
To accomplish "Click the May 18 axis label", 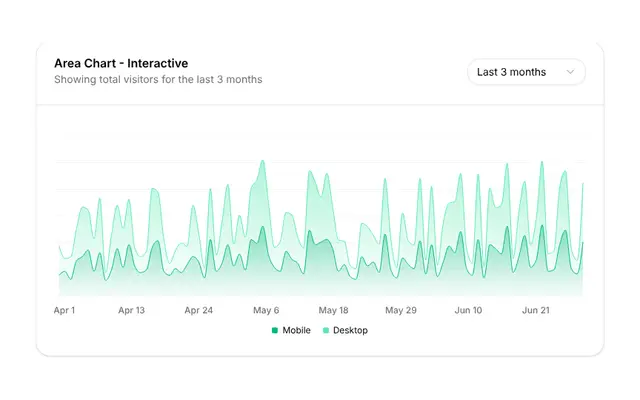I will tap(333, 310).
